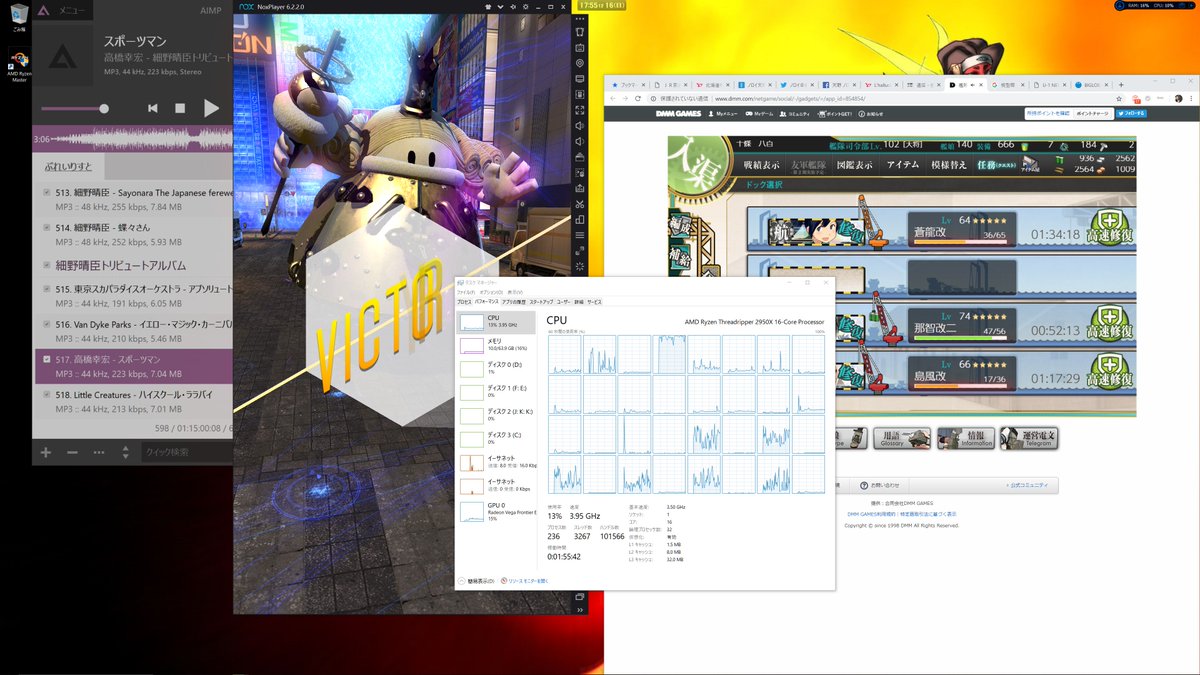Add files with AIMP plus button
Screen dimensions: 1200x675
pos(46,452)
